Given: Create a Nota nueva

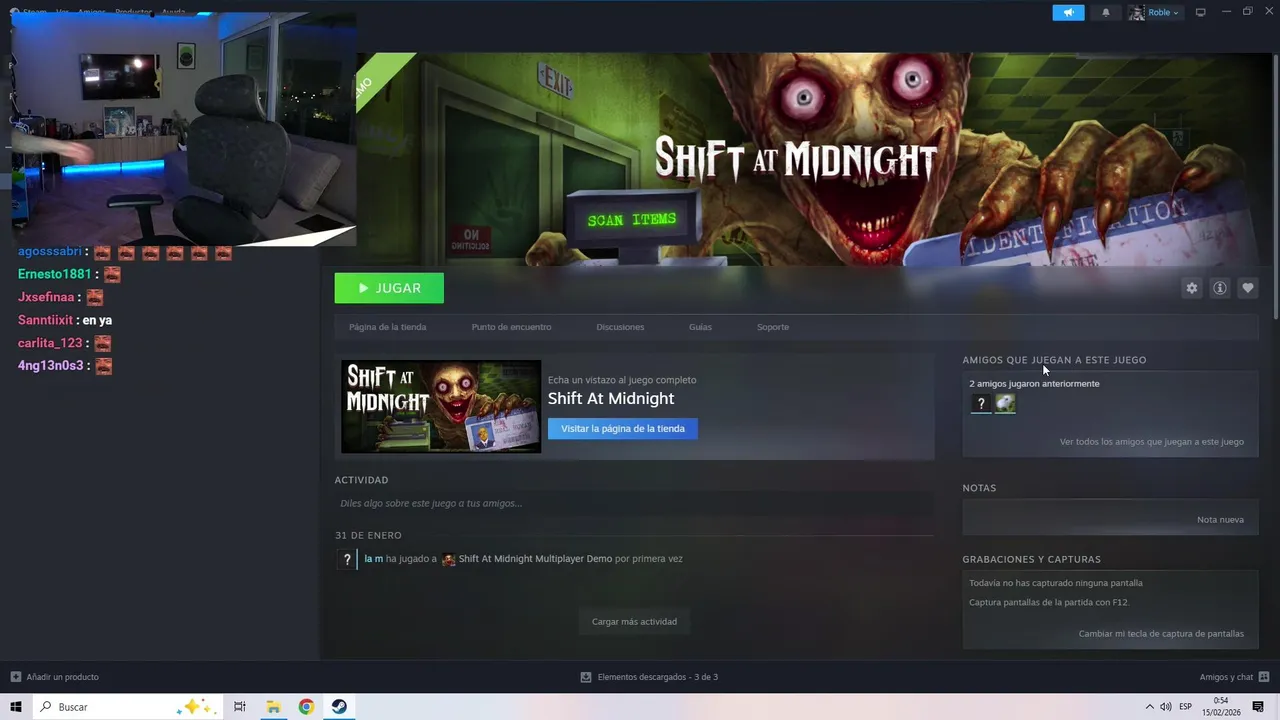Looking at the screenshot, I should point(1220,519).
